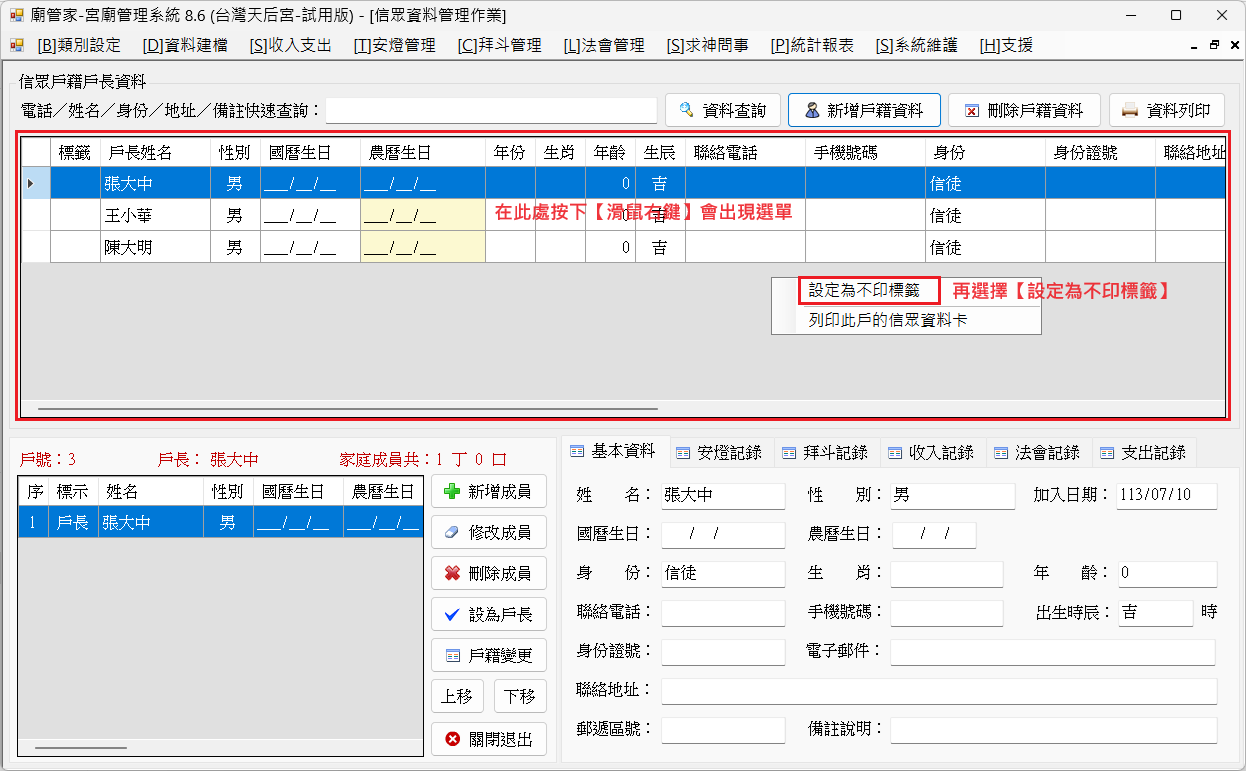This screenshot has height=771, width=1246.
Task: Open the [S]系統維護 menu
Action: (x=916, y=45)
